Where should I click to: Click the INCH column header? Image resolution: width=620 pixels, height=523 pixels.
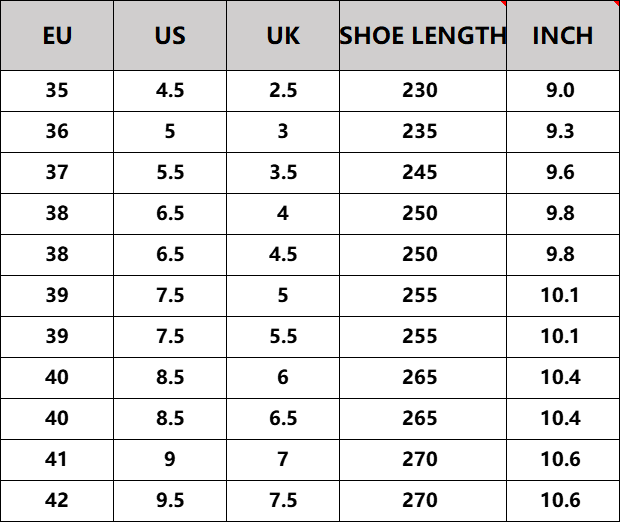coord(562,36)
